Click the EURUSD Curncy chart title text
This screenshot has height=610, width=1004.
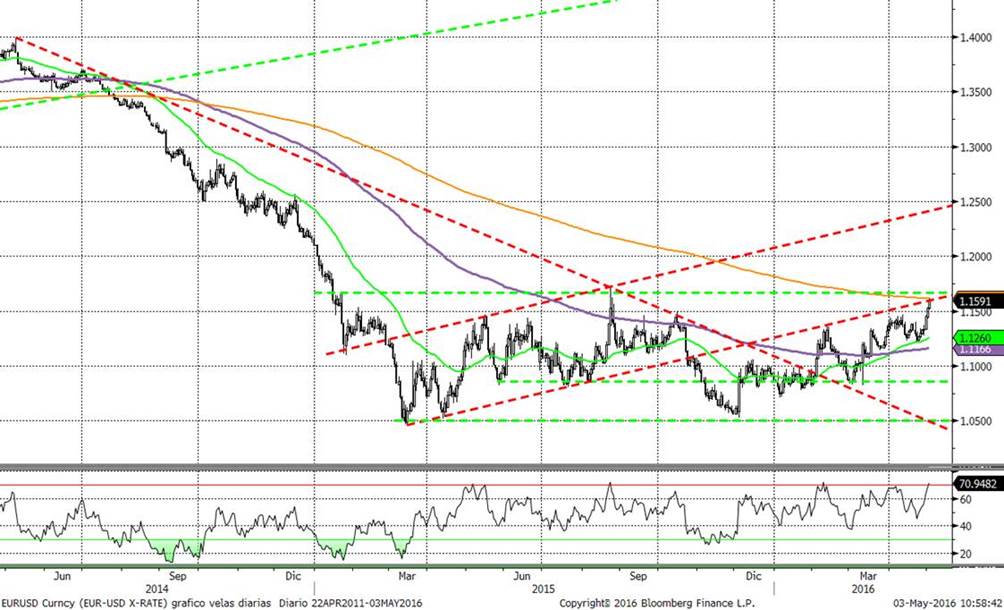(136, 603)
